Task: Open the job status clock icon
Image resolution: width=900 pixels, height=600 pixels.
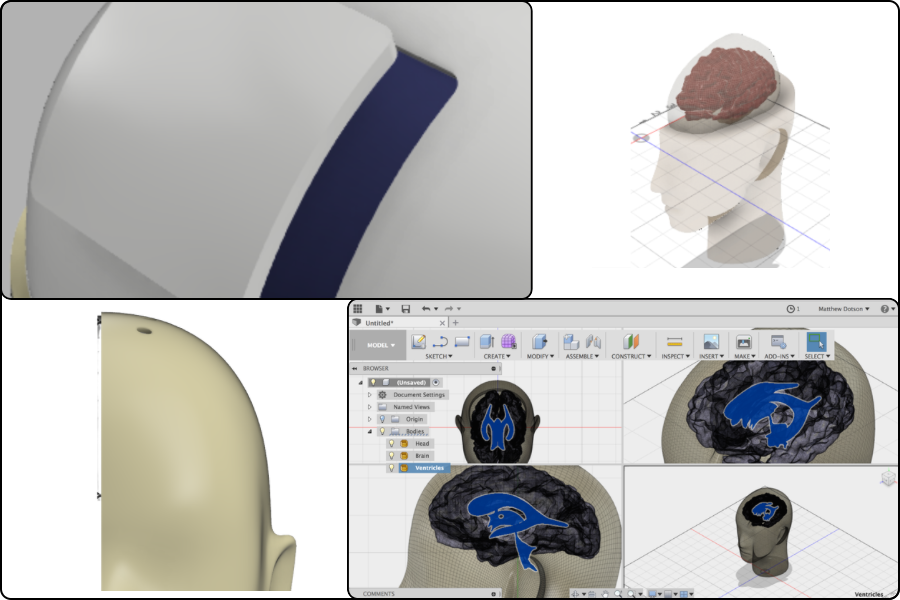Action: [790, 309]
